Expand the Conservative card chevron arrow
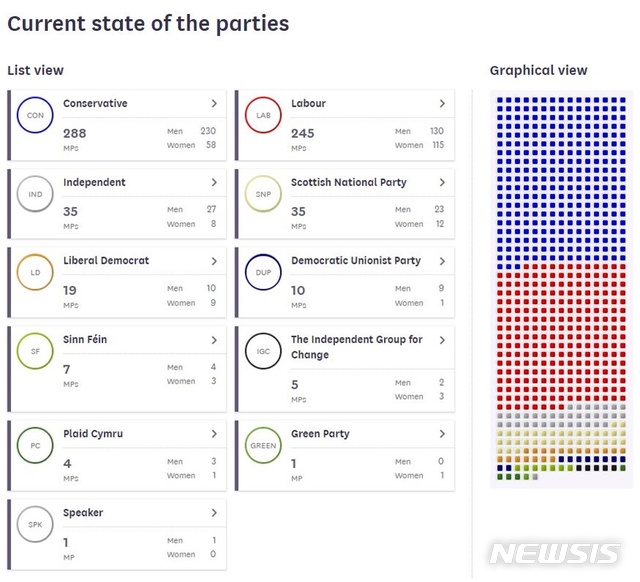 click(x=214, y=104)
